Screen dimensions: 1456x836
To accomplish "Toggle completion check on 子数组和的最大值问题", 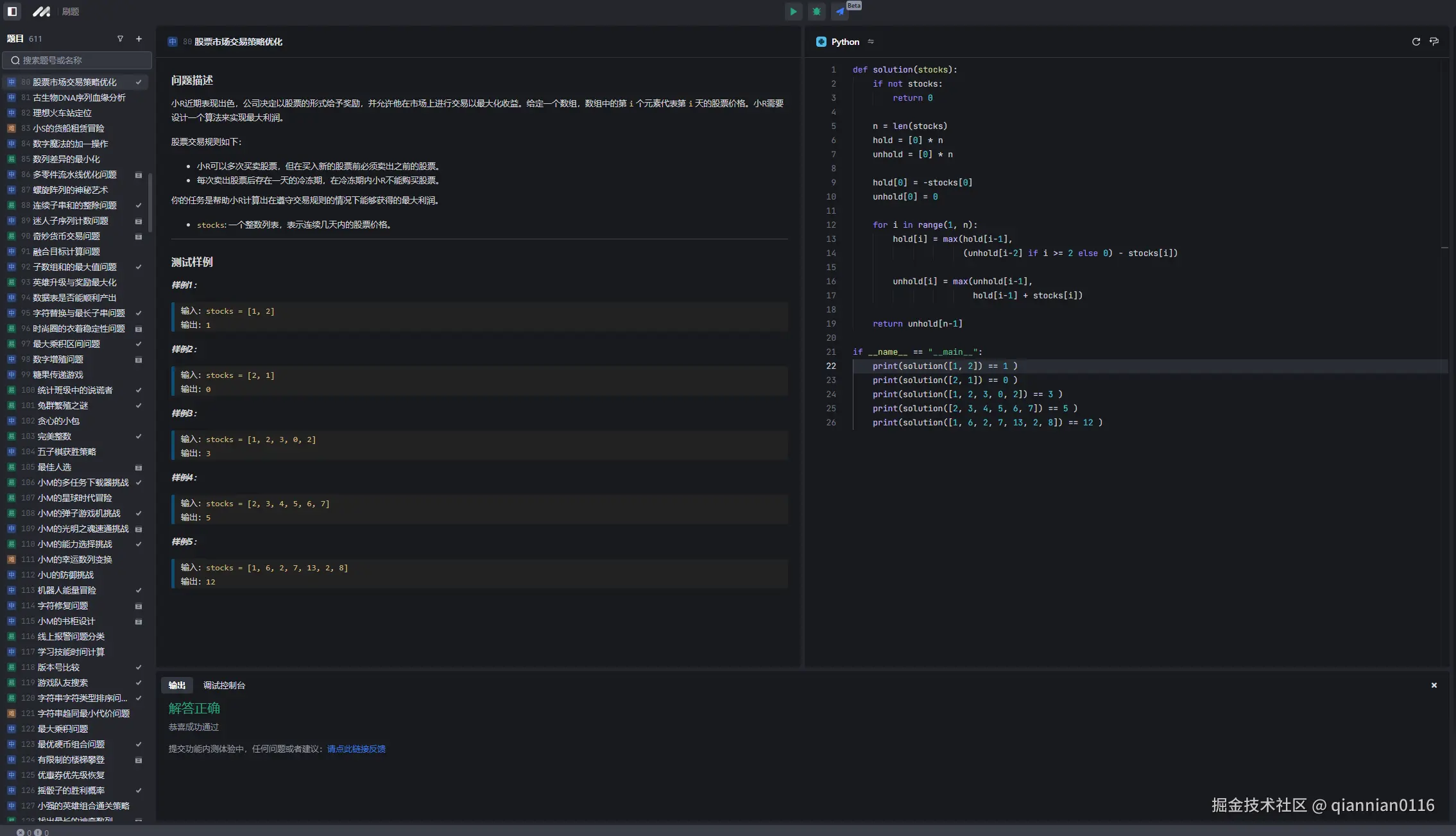I will [138, 267].
